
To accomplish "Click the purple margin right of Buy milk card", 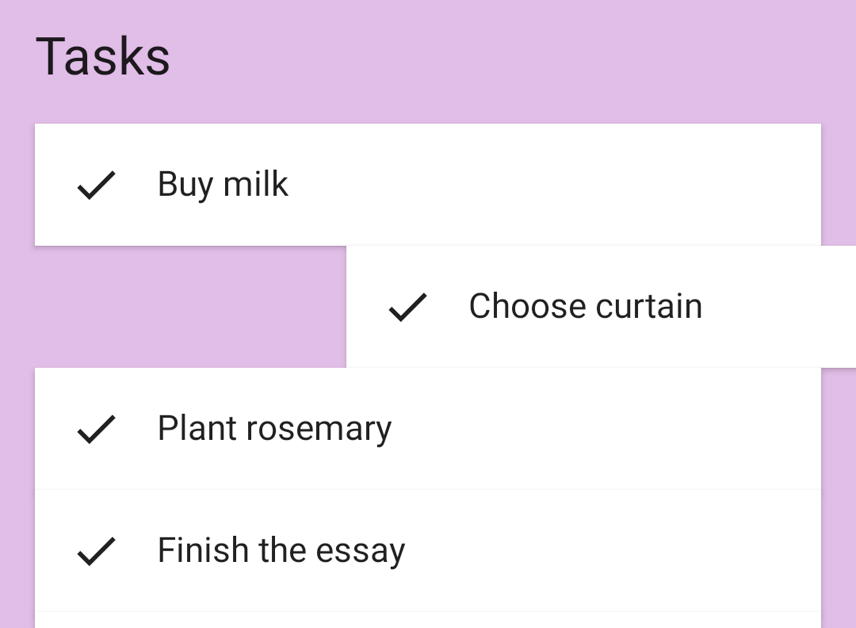I will pyautogui.click(x=839, y=185).
